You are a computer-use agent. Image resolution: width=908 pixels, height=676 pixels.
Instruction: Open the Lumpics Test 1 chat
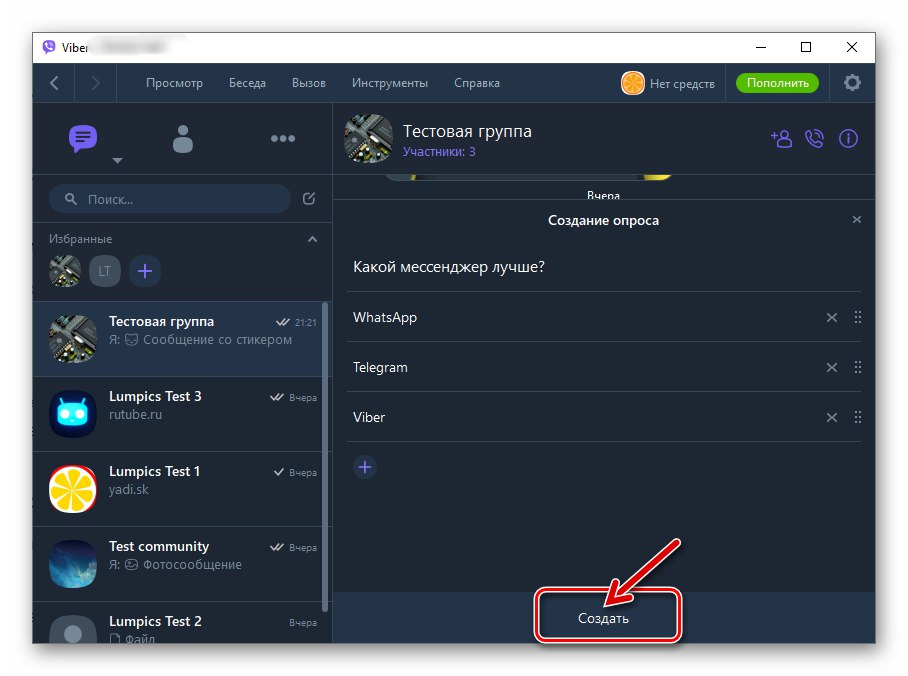tap(178, 489)
